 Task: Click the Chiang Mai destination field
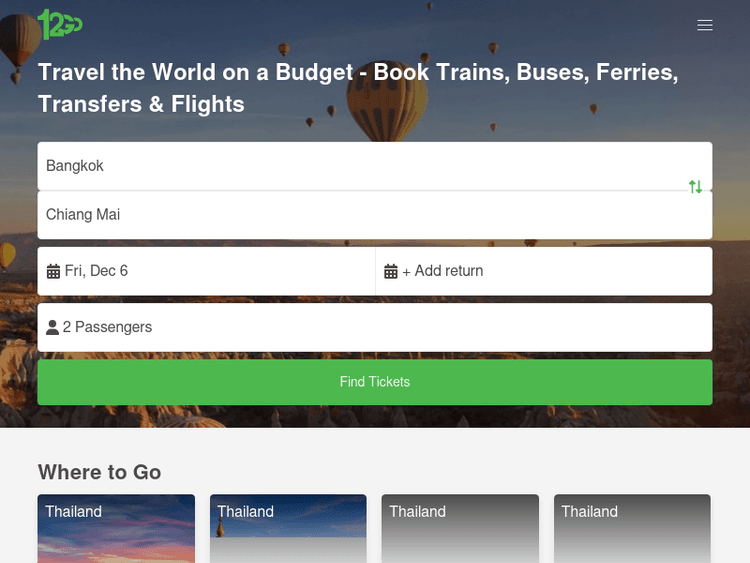click(360, 215)
